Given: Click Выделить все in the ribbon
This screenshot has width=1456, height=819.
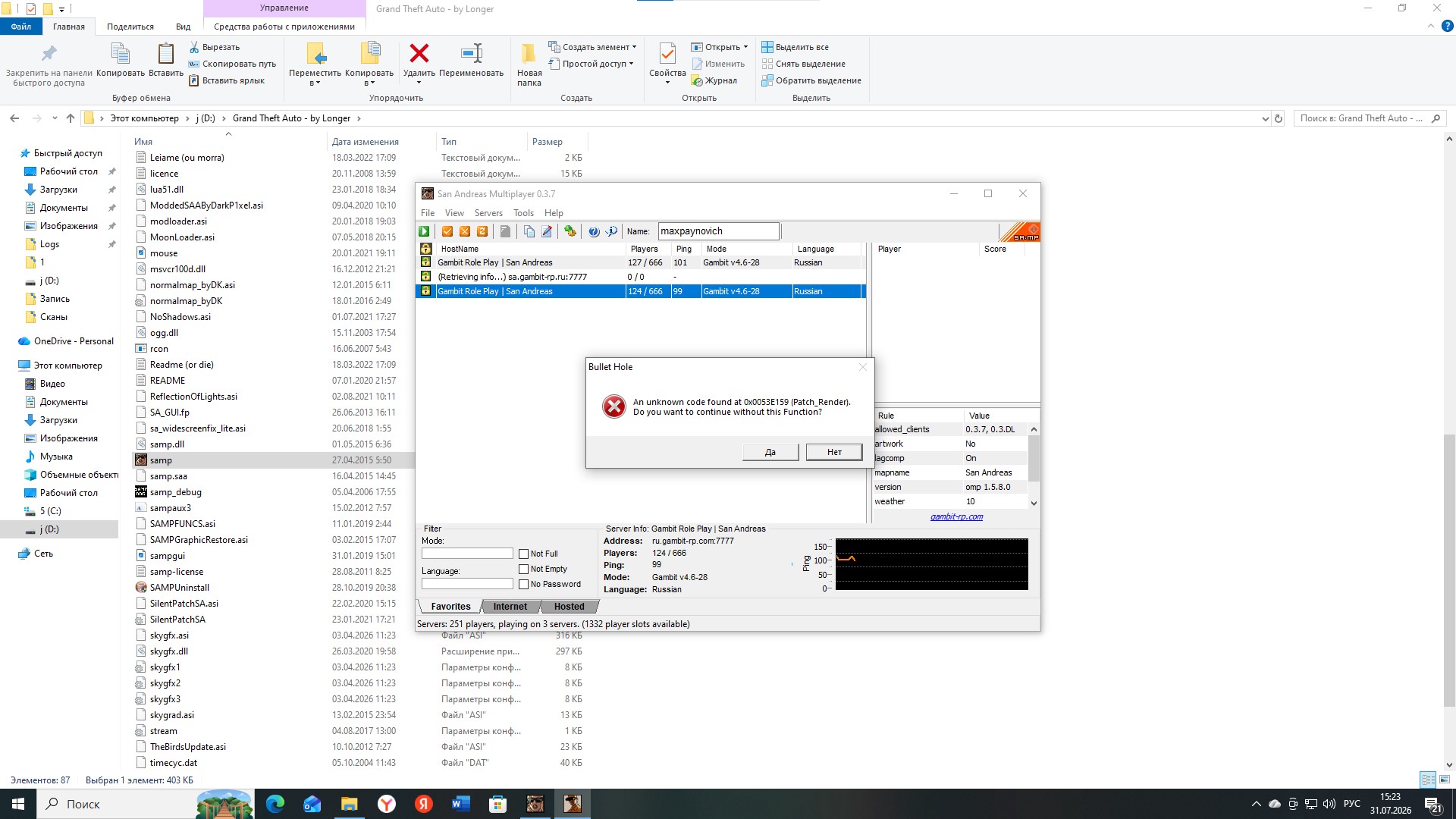Looking at the screenshot, I should tap(795, 47).
